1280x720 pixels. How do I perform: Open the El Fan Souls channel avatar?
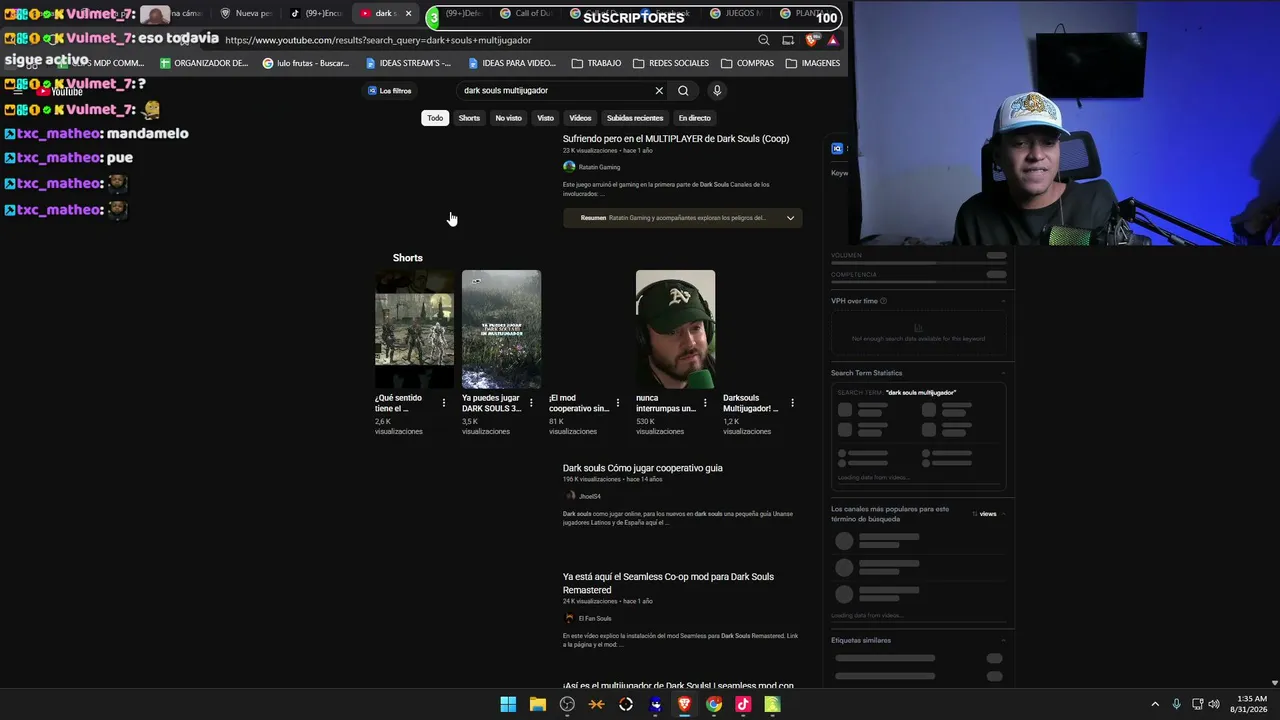click(x=569, y=618)
